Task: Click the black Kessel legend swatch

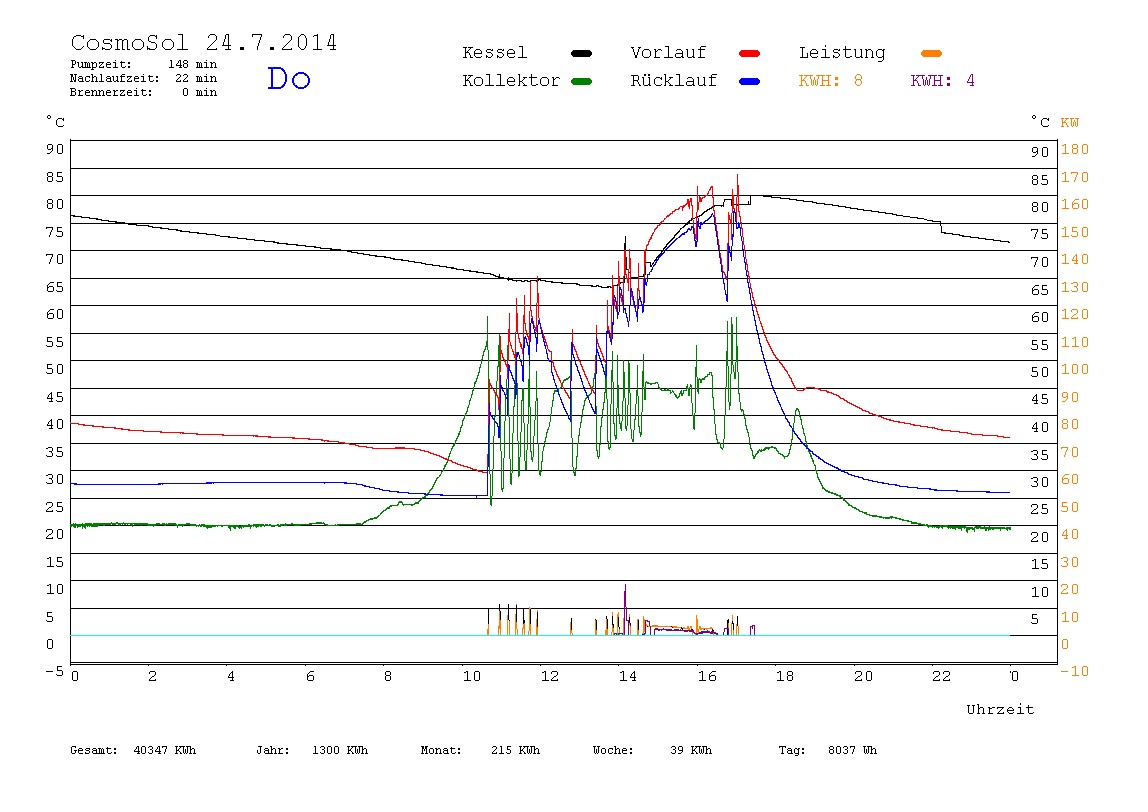Action: 581,53
